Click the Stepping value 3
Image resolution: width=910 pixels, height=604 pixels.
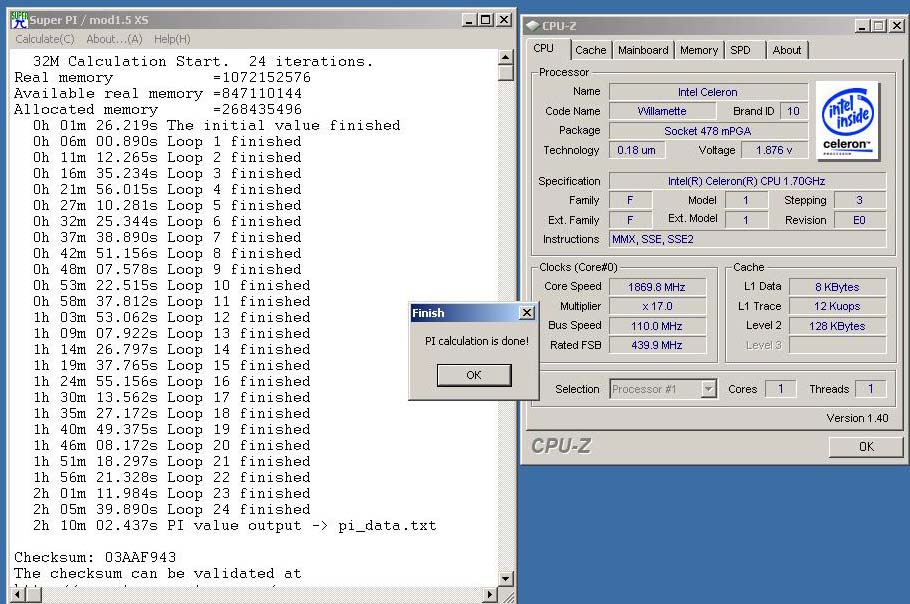[x=860, y=200]
